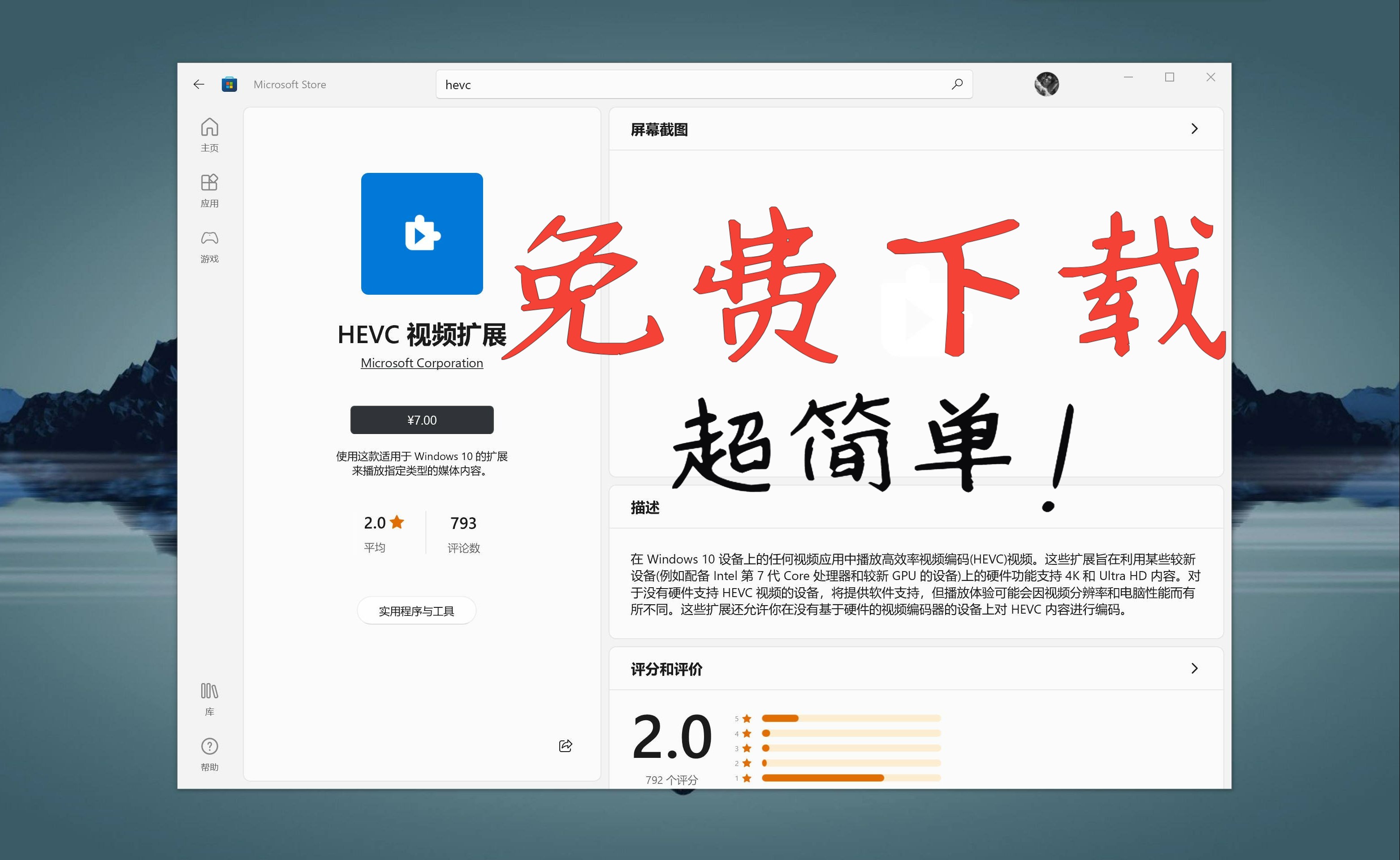Open the 主页 home section
The image size is (1400, 860).
click(209, 135)
